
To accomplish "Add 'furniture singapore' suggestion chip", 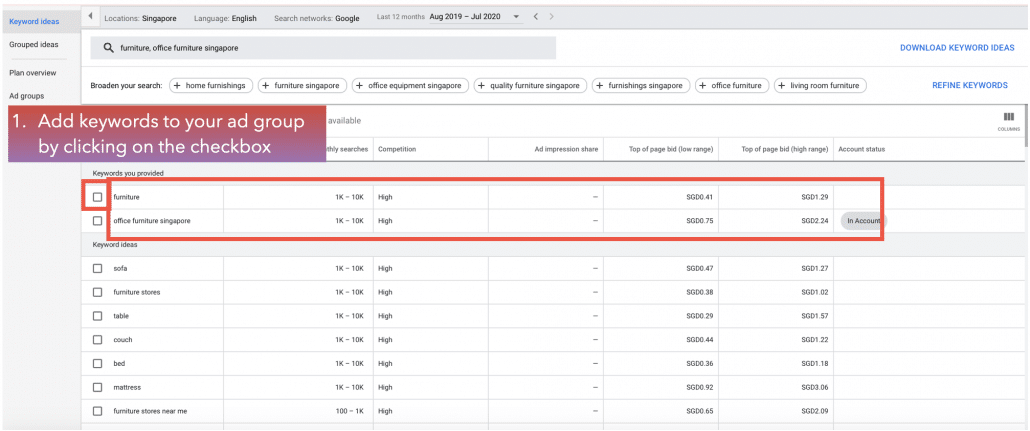I will 303,85.
